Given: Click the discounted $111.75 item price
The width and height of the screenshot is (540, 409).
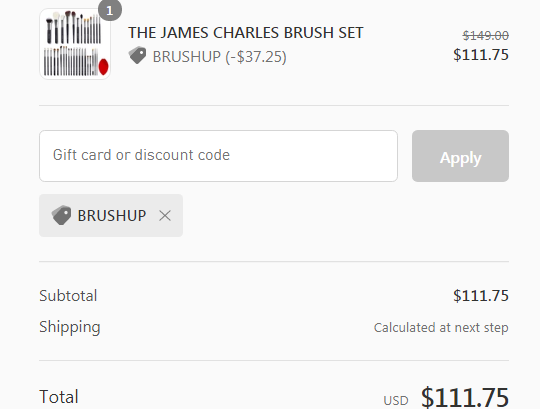Looking at the screenshot, I should tap(481, 55).
